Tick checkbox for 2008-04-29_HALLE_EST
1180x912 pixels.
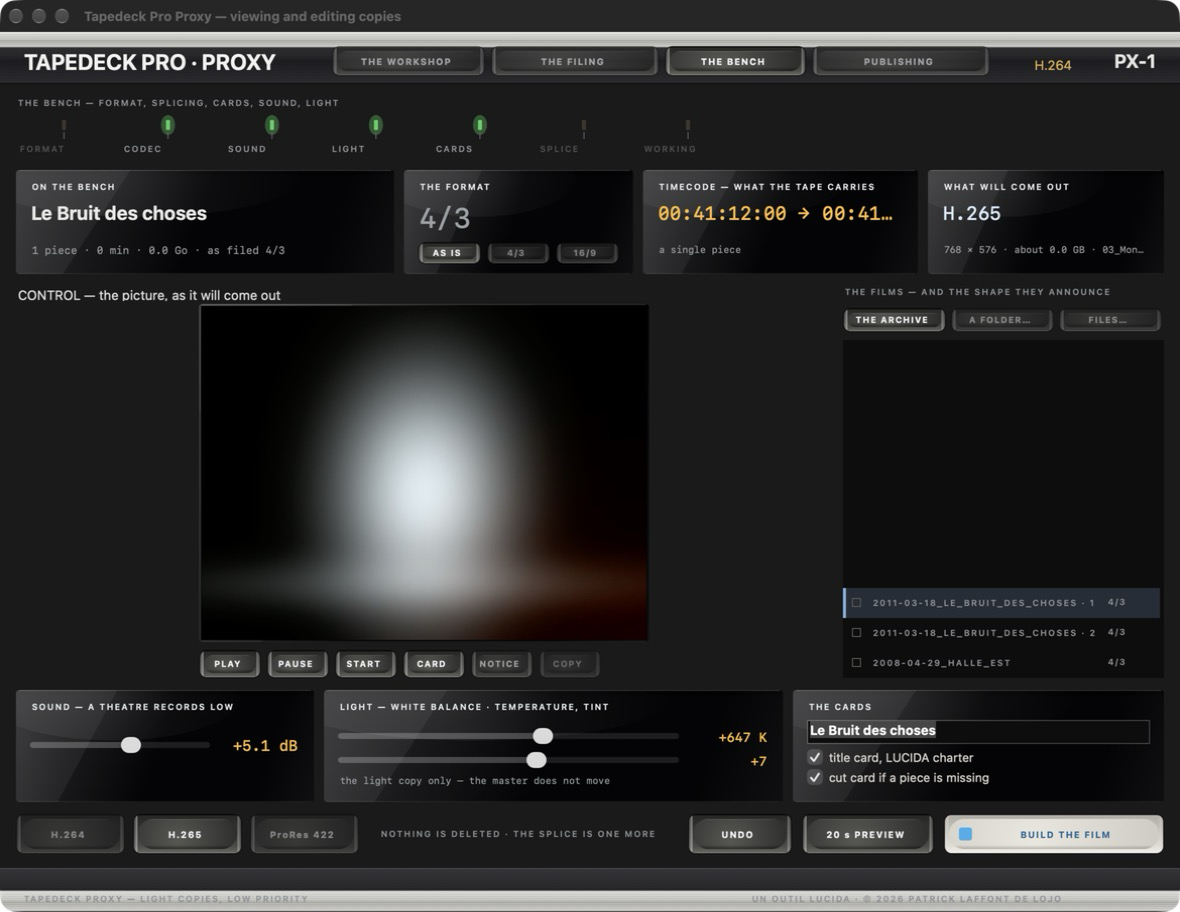[856, 663]
